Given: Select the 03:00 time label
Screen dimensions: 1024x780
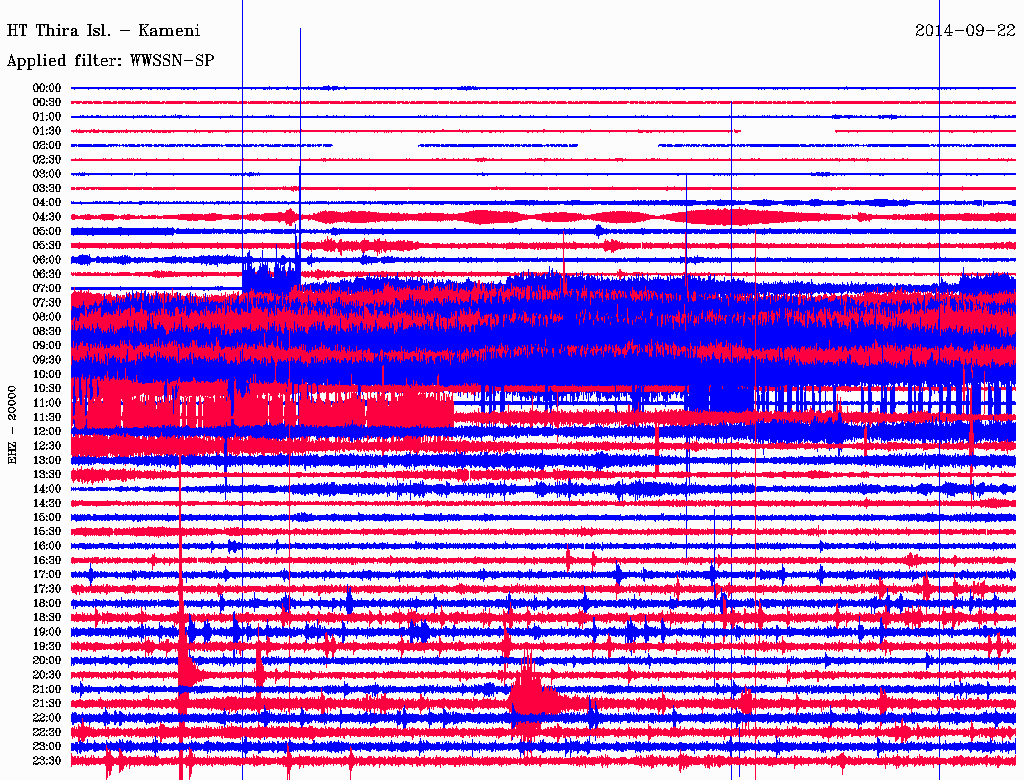Looking at the screenshot, I should (47, 174).
